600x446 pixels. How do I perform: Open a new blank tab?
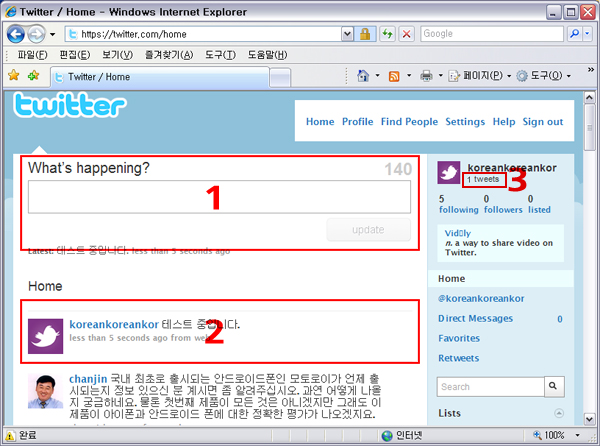tap(280, 78)
